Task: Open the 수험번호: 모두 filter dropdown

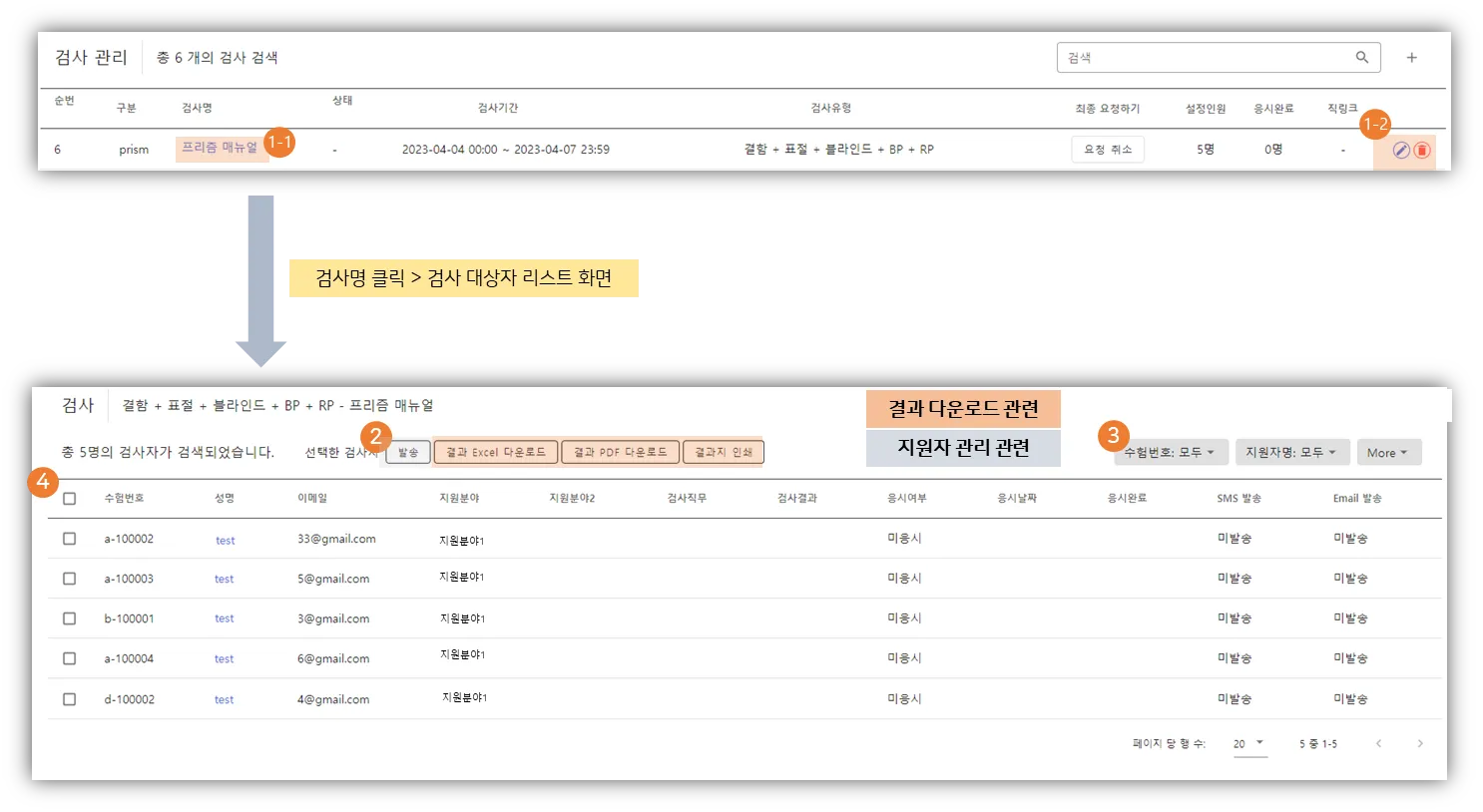Action: point(1170,452)
